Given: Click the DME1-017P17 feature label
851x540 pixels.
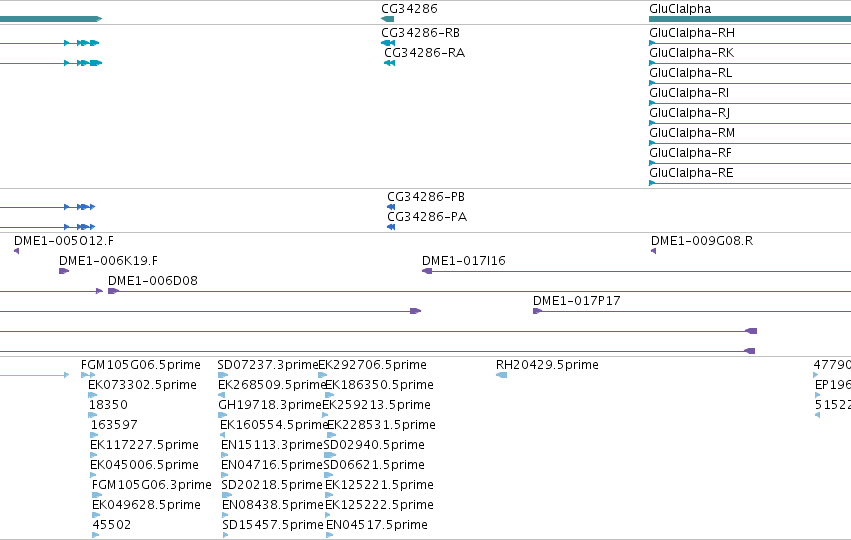Looking at the screenshot, I should (x=576, y=301).
